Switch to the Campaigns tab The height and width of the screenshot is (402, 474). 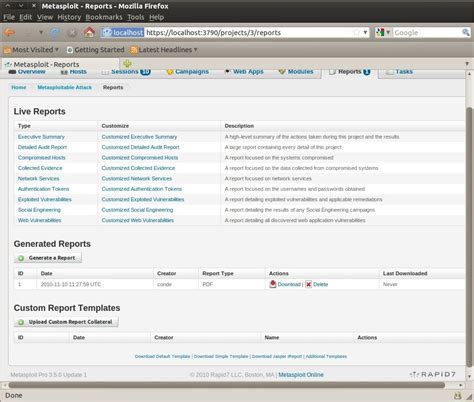pyautogui.click(x=188, y=72)
